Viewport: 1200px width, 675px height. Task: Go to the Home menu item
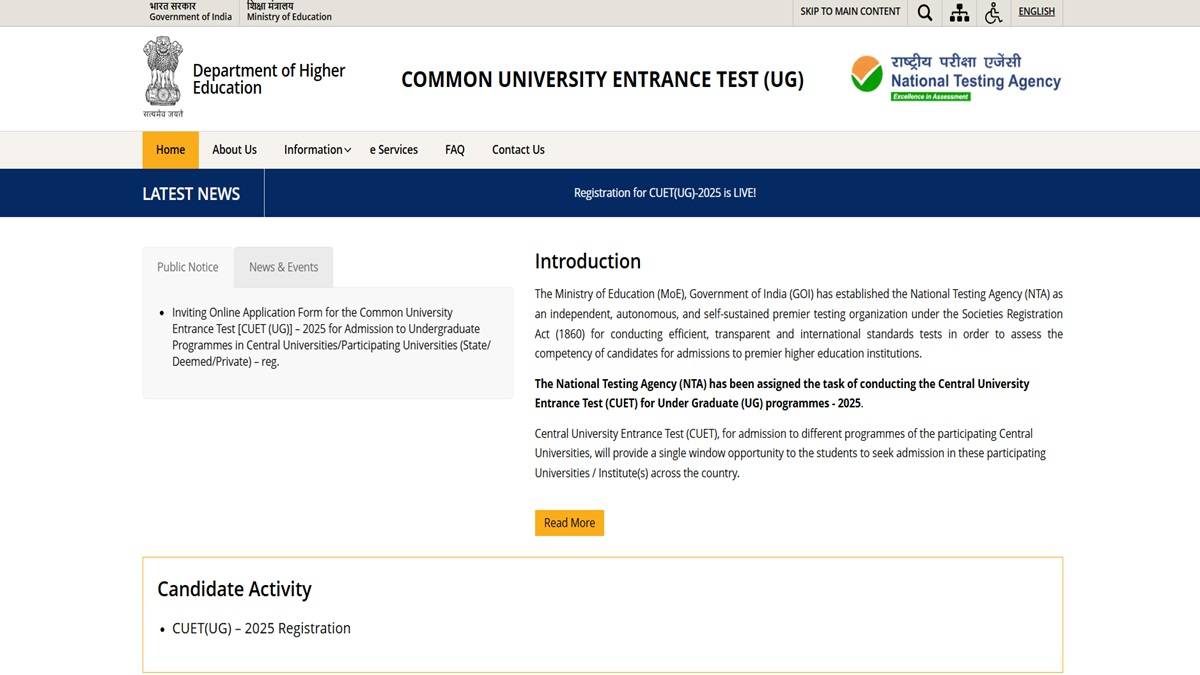pos(170,150)
